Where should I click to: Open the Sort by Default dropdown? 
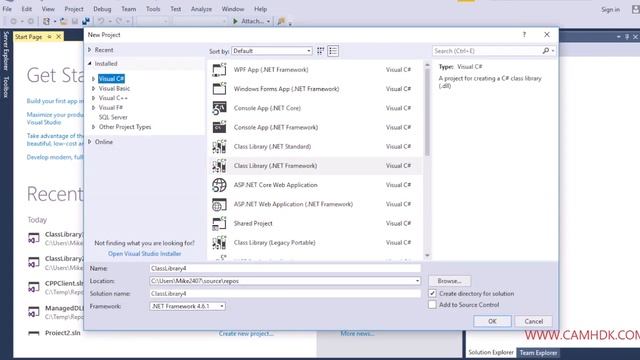(x=272, y=51)
